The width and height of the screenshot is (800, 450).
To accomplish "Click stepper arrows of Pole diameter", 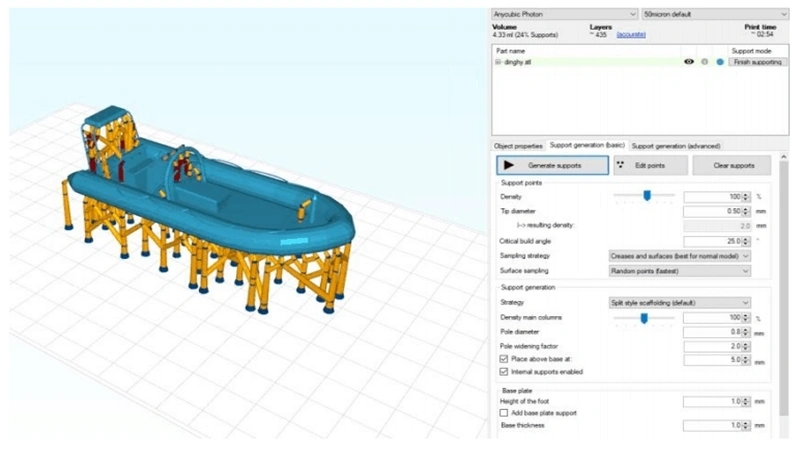I will coord(746,332).
